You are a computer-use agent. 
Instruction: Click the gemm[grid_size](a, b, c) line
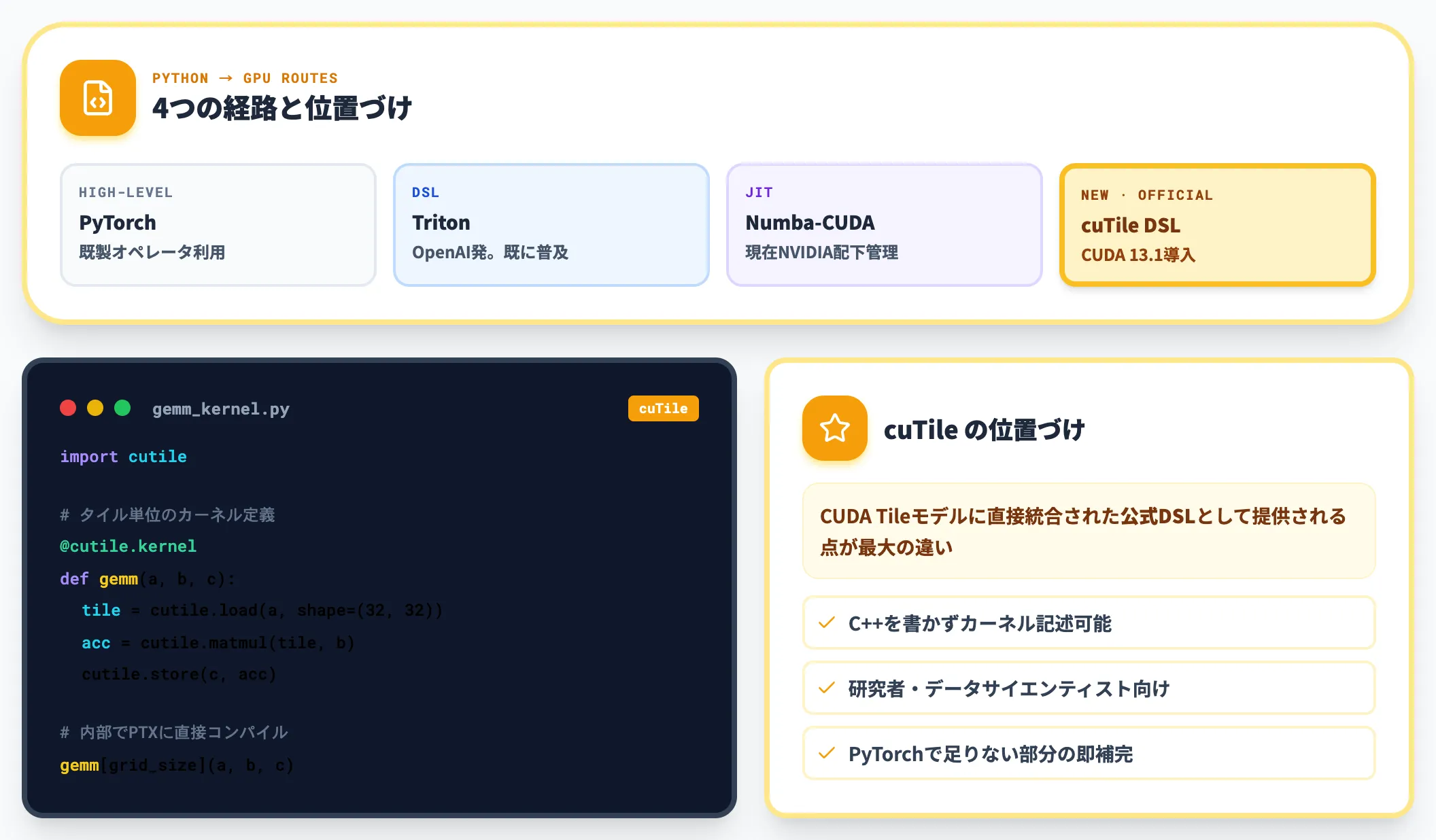[x=177, y=765]
